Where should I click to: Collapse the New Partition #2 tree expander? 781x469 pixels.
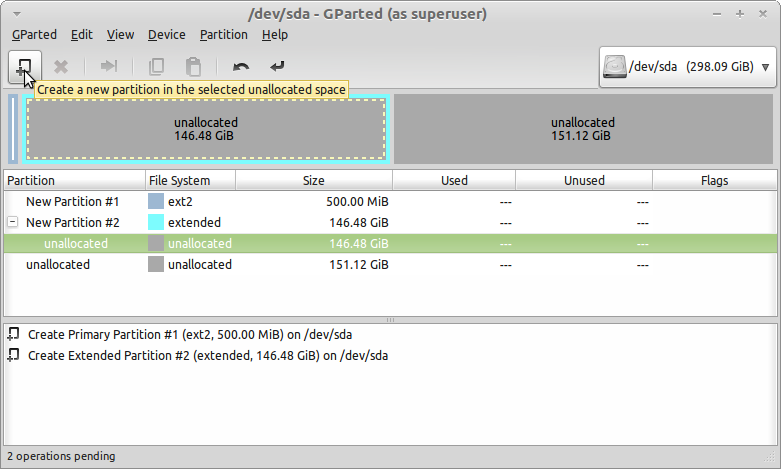point(13,222)
